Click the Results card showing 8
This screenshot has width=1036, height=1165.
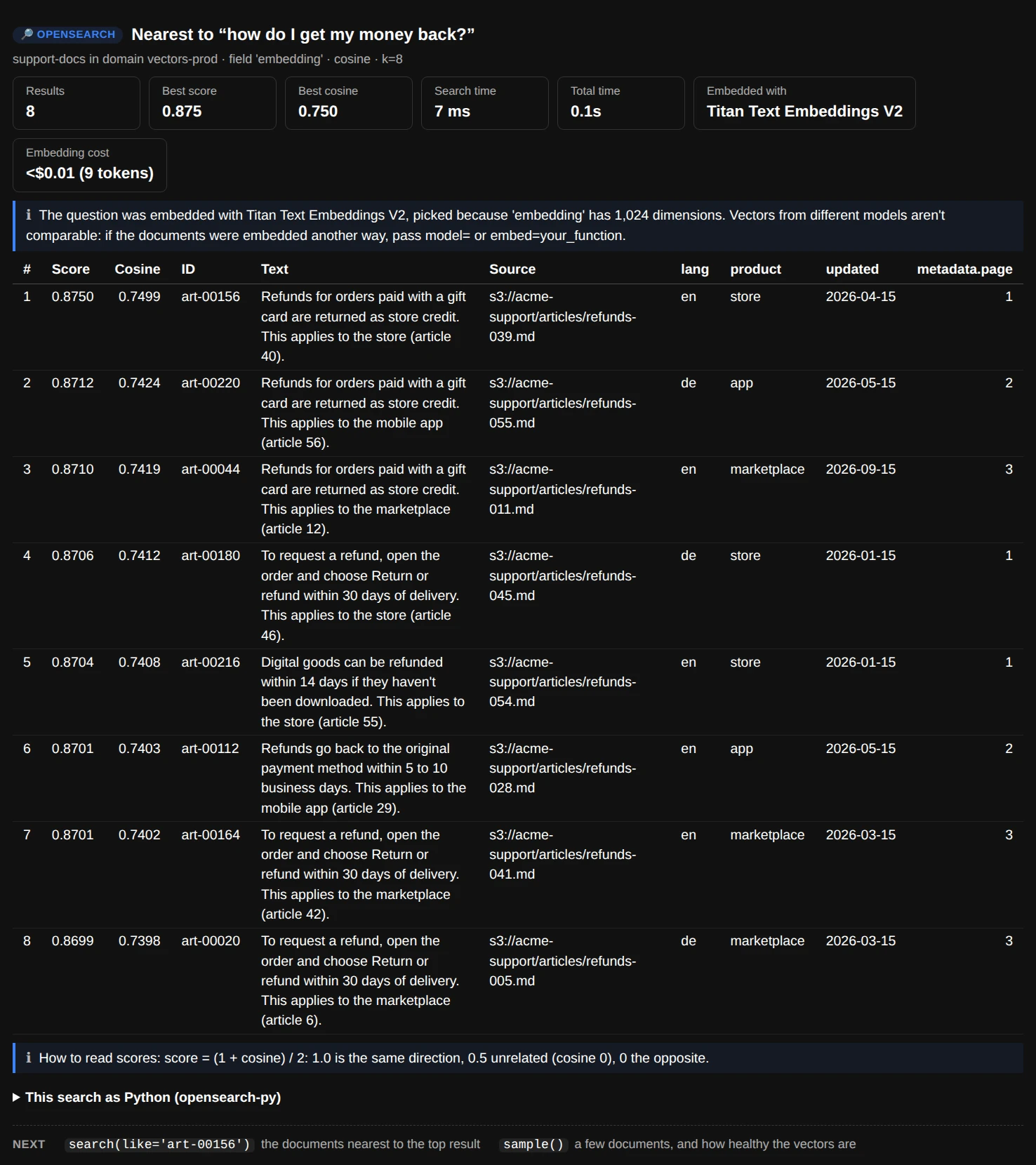[77, 103]
